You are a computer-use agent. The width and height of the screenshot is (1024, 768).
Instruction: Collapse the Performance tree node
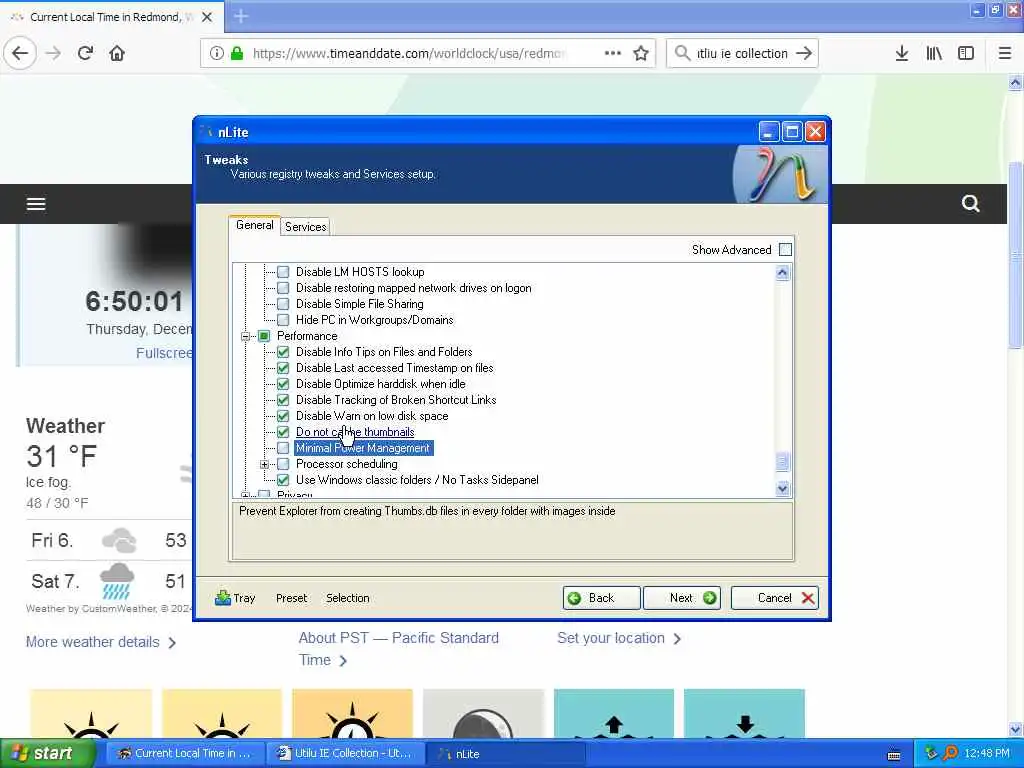click(246, 336)
